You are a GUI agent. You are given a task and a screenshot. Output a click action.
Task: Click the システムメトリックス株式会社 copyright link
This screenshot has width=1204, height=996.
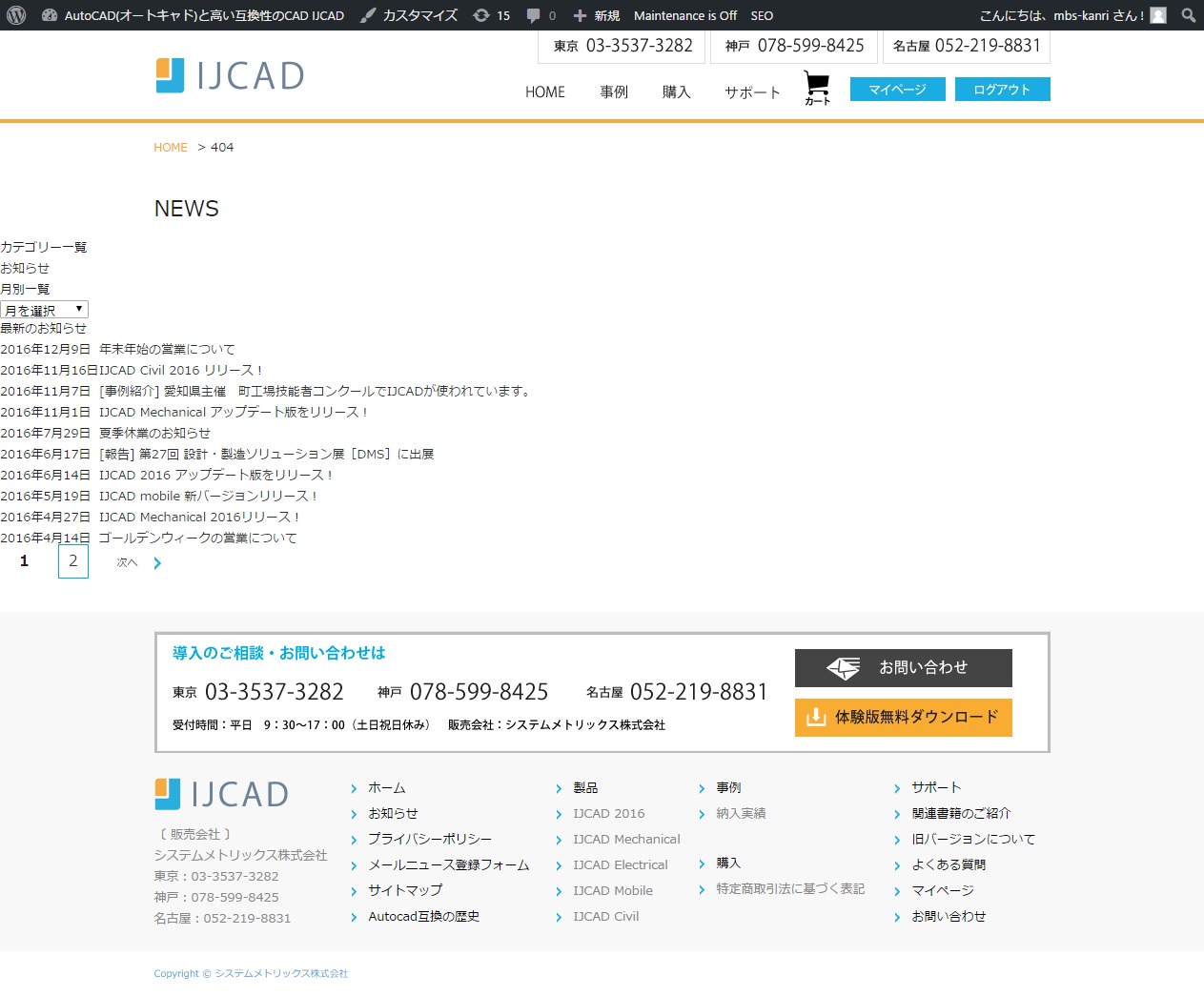pos(281,974)
